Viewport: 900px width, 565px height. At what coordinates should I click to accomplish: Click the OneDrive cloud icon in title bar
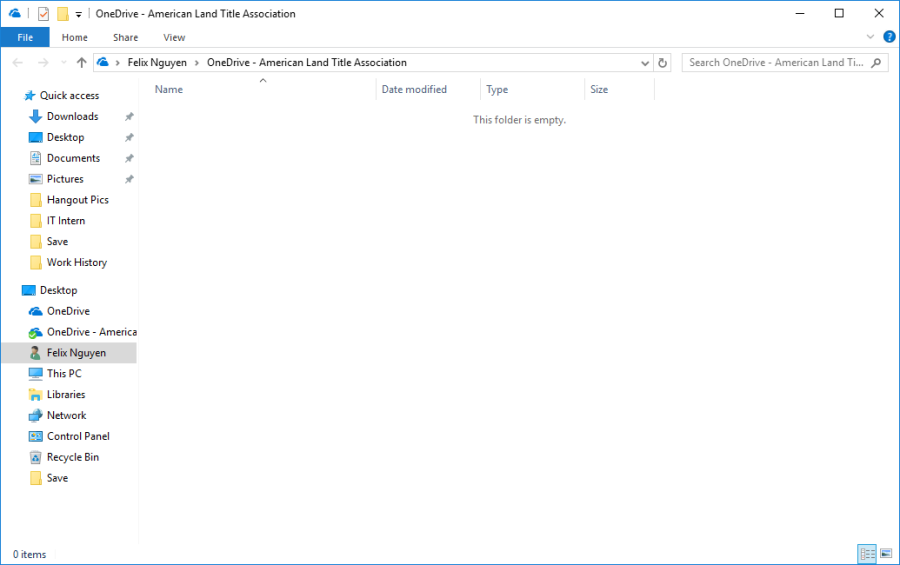point(15,13)
